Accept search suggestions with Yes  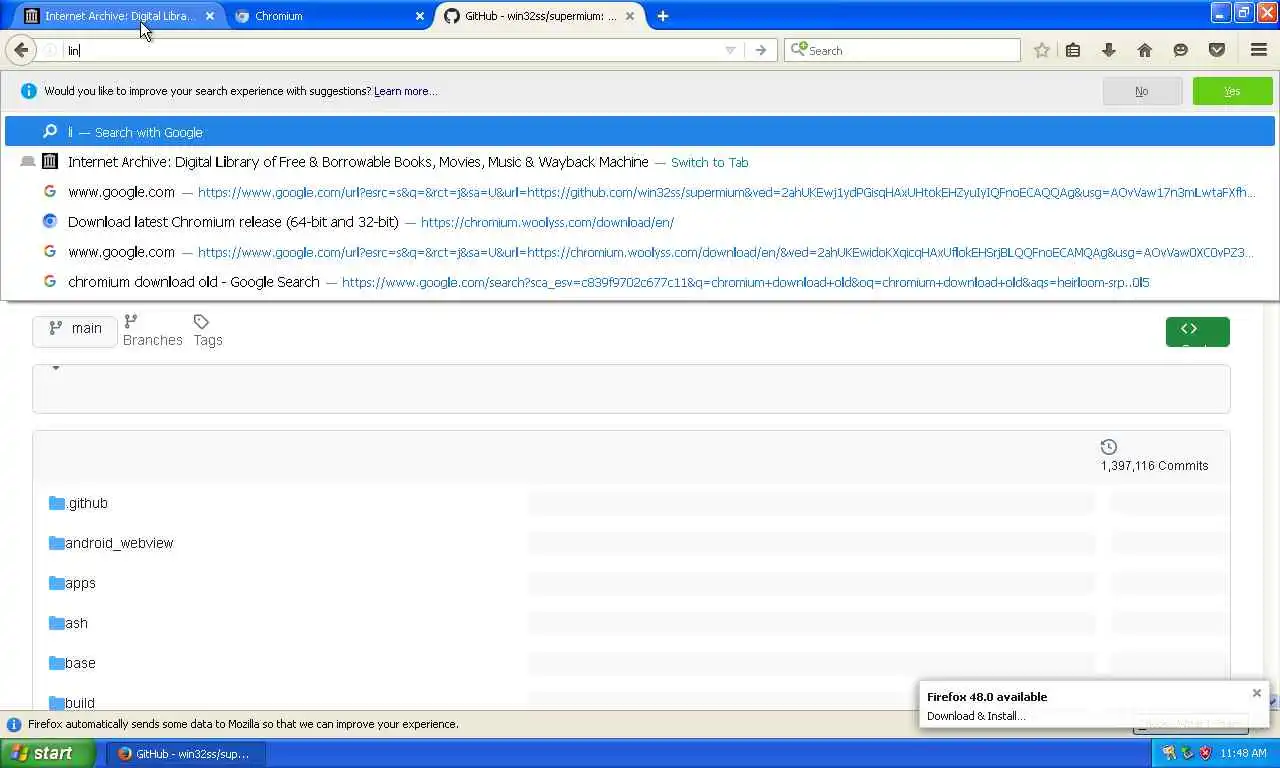point(1232,91)
